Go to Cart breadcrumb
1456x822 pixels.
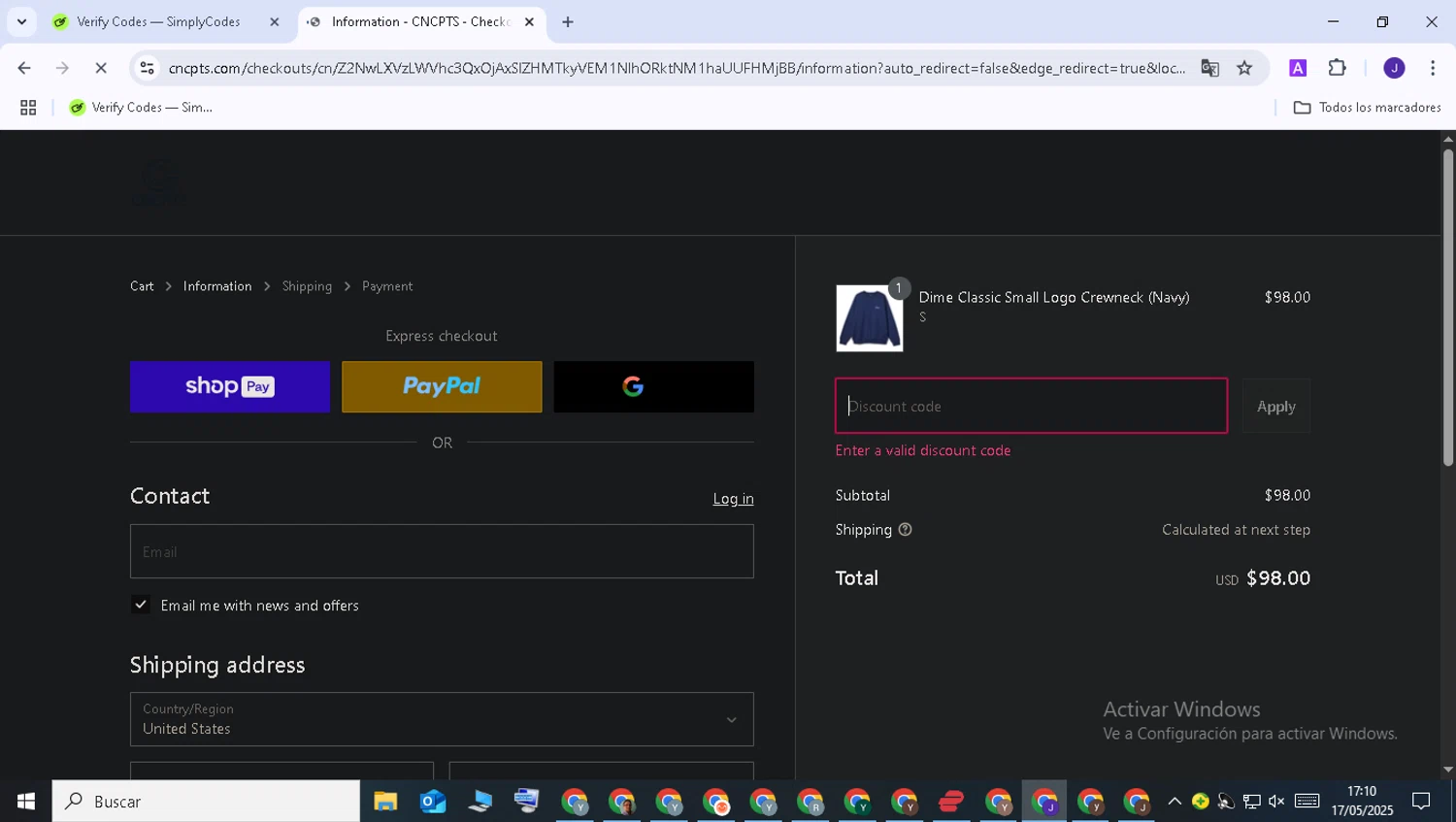point(142,286)
